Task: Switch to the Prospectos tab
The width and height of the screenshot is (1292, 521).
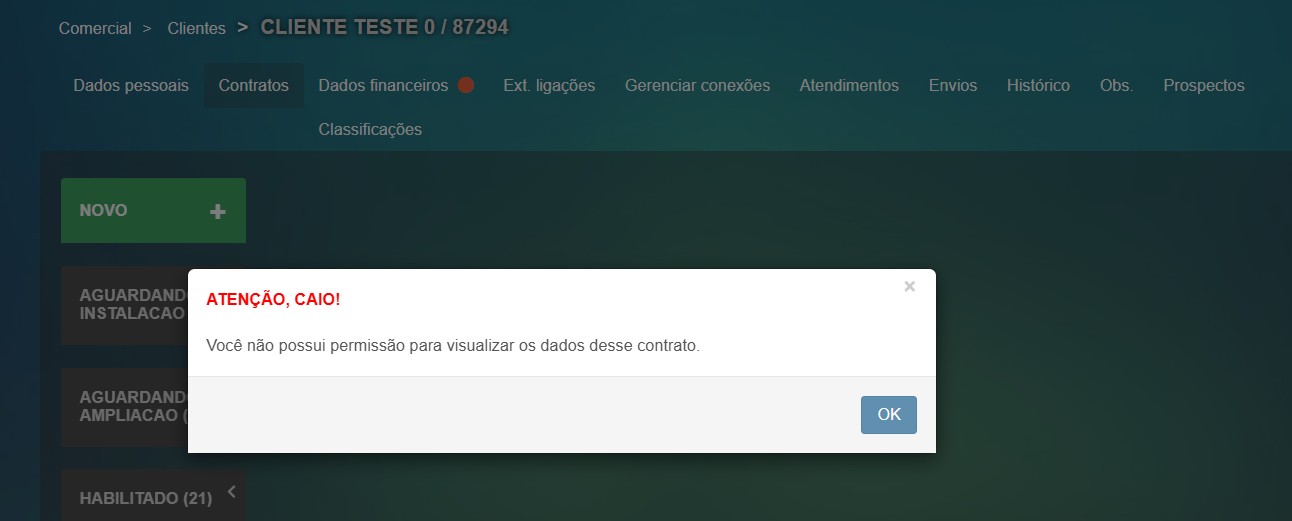Action: [x=1204, y=86]
